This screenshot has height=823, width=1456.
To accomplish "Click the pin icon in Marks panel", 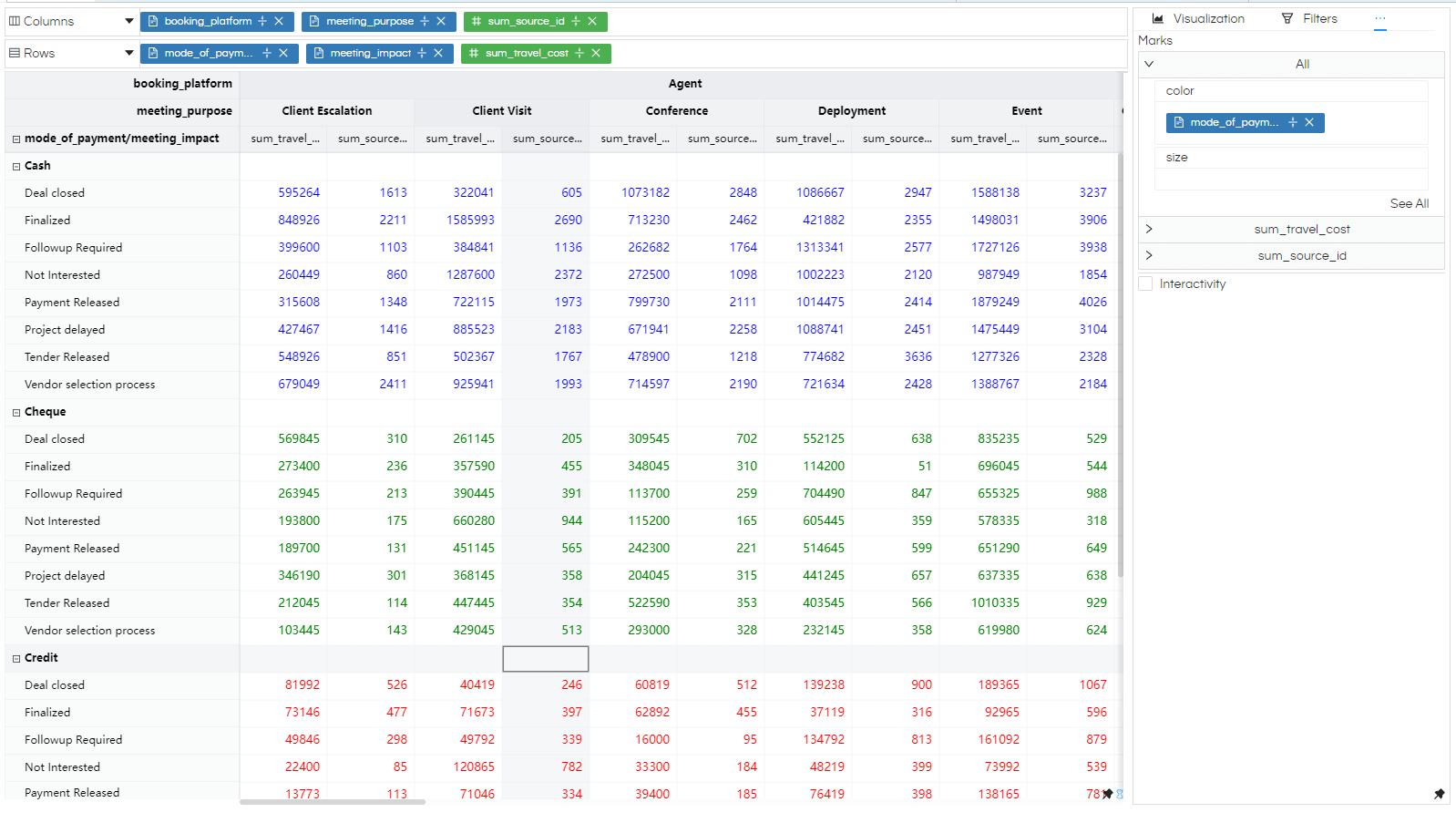I will 1439,794.
